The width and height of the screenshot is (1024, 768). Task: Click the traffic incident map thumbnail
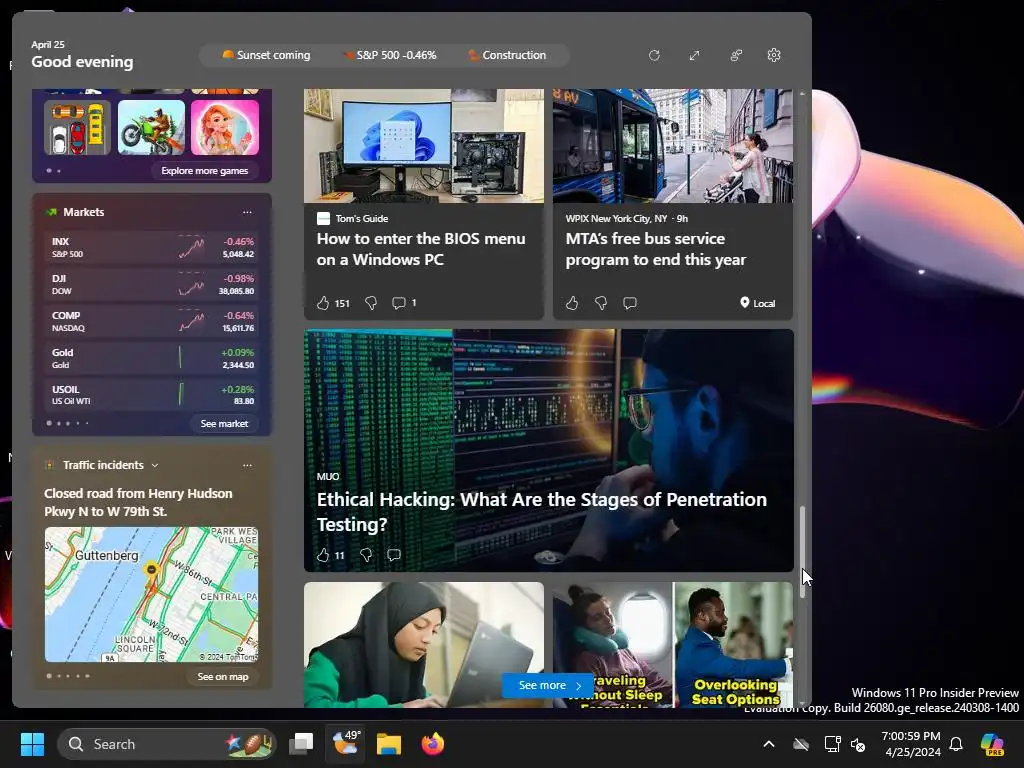pos(152,594)
